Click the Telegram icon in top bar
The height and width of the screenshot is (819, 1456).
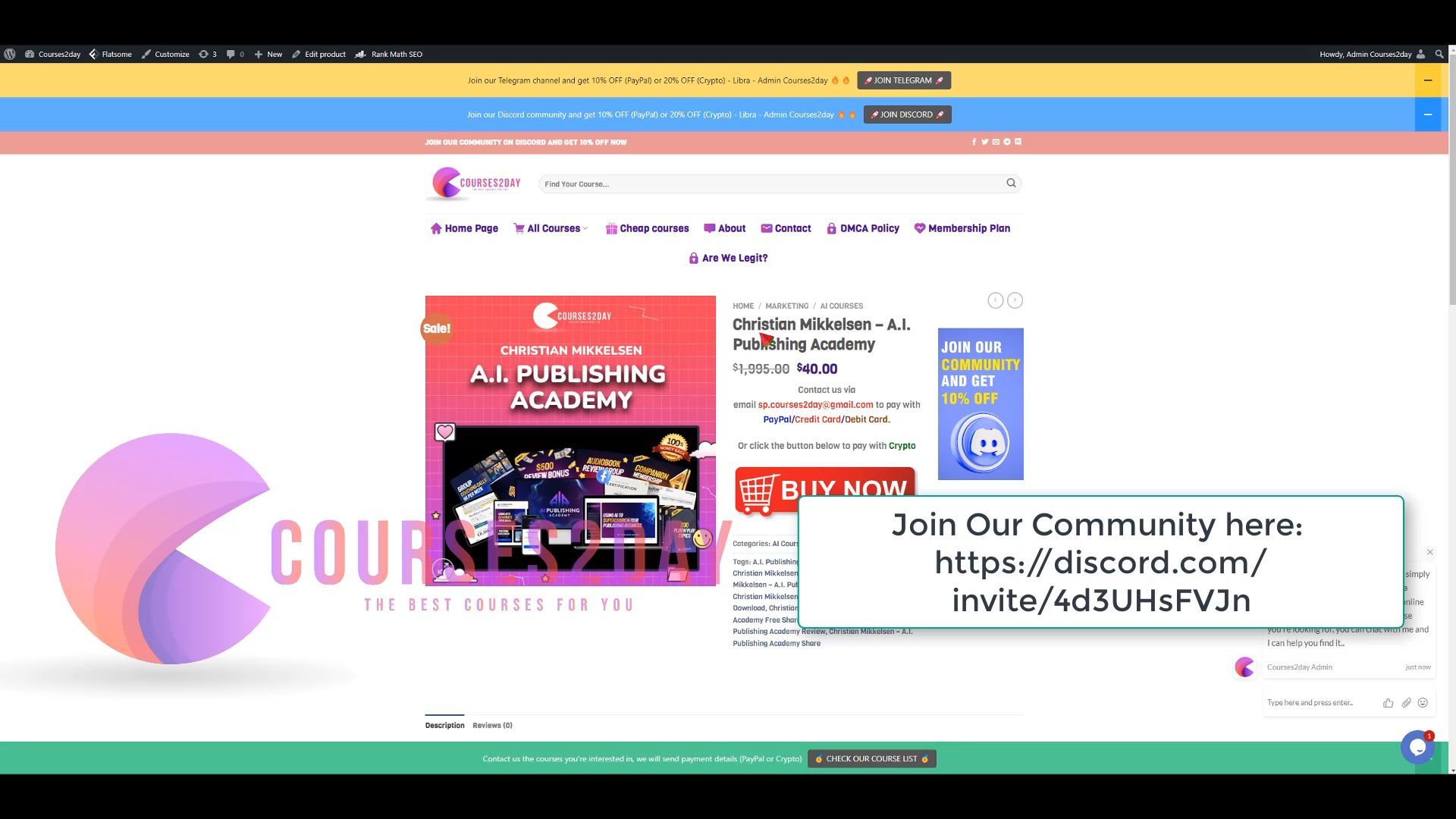coord(1007,142)
